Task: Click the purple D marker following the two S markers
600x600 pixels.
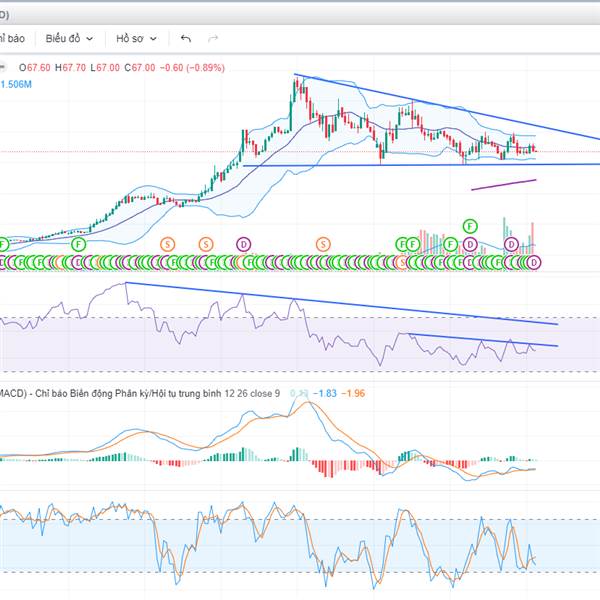Action: pyautogui.click(x=243, y=244)
